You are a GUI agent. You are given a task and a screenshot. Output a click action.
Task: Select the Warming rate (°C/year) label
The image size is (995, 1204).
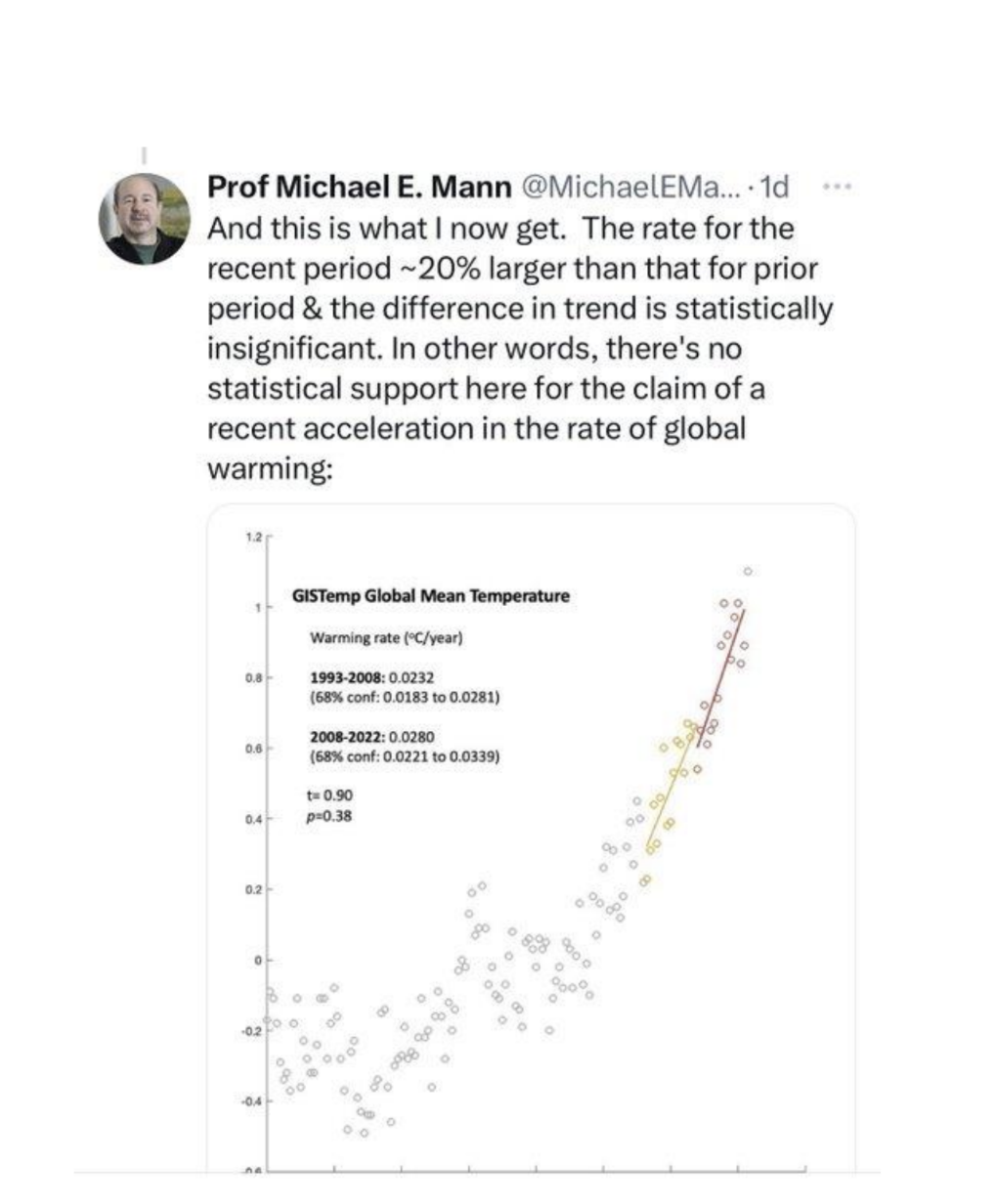[x=385, y=638]
